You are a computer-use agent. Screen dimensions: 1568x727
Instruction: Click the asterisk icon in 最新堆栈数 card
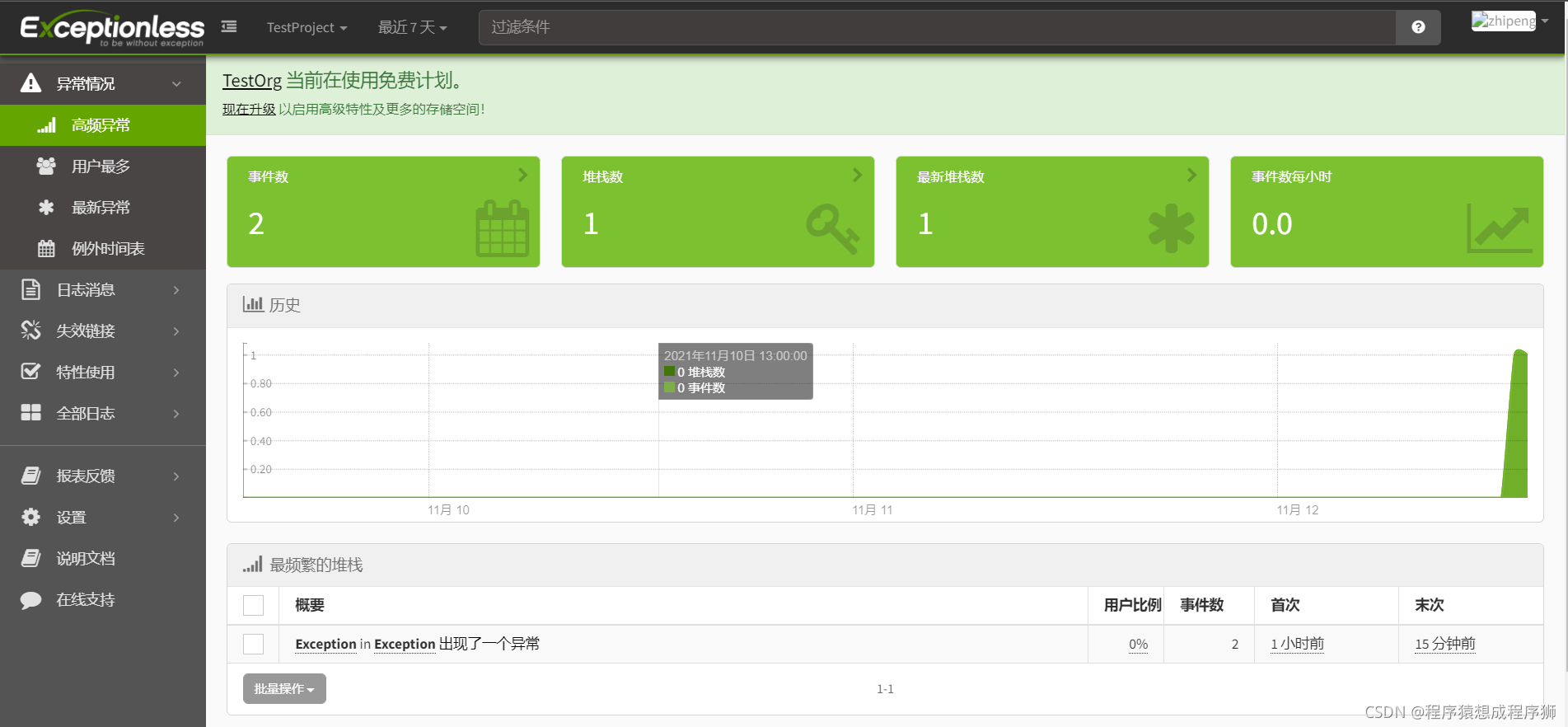pos(1171,228)
